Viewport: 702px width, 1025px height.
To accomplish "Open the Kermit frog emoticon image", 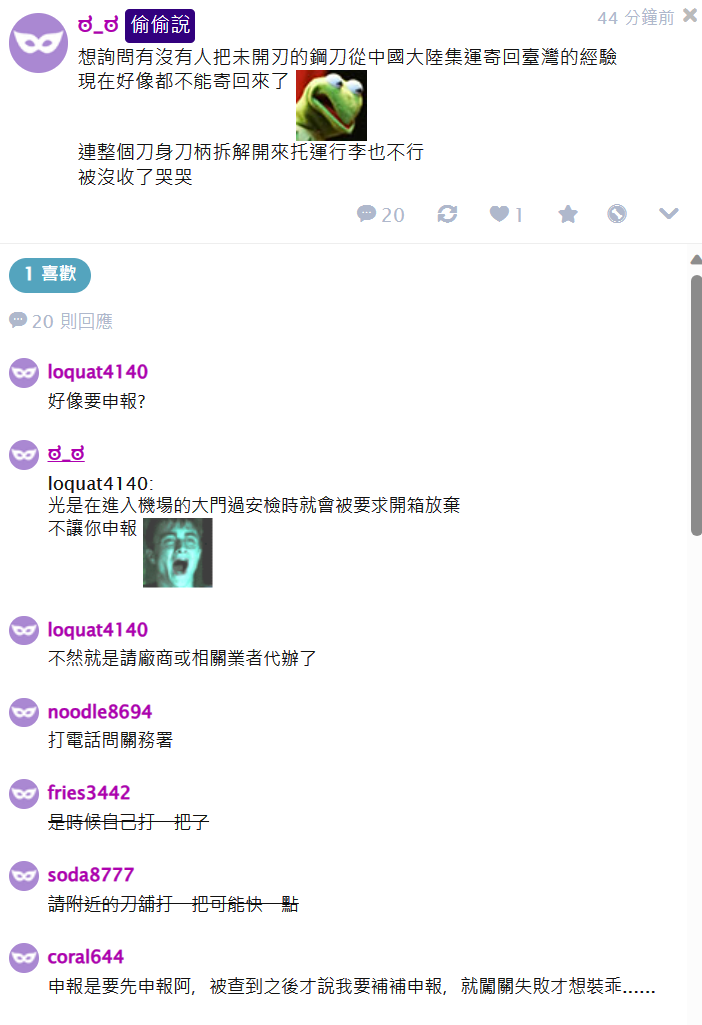I will tap(331, 105).
